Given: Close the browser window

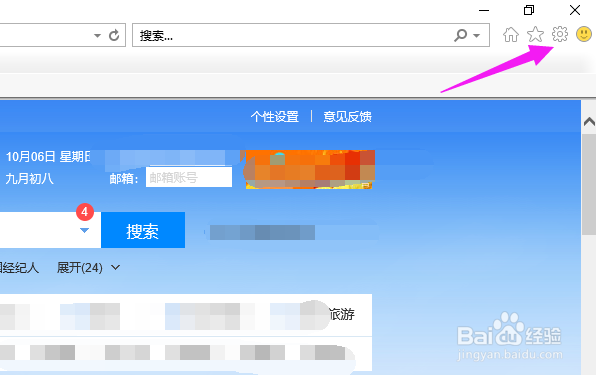Looking at the screenshot, I should (575, 10).
